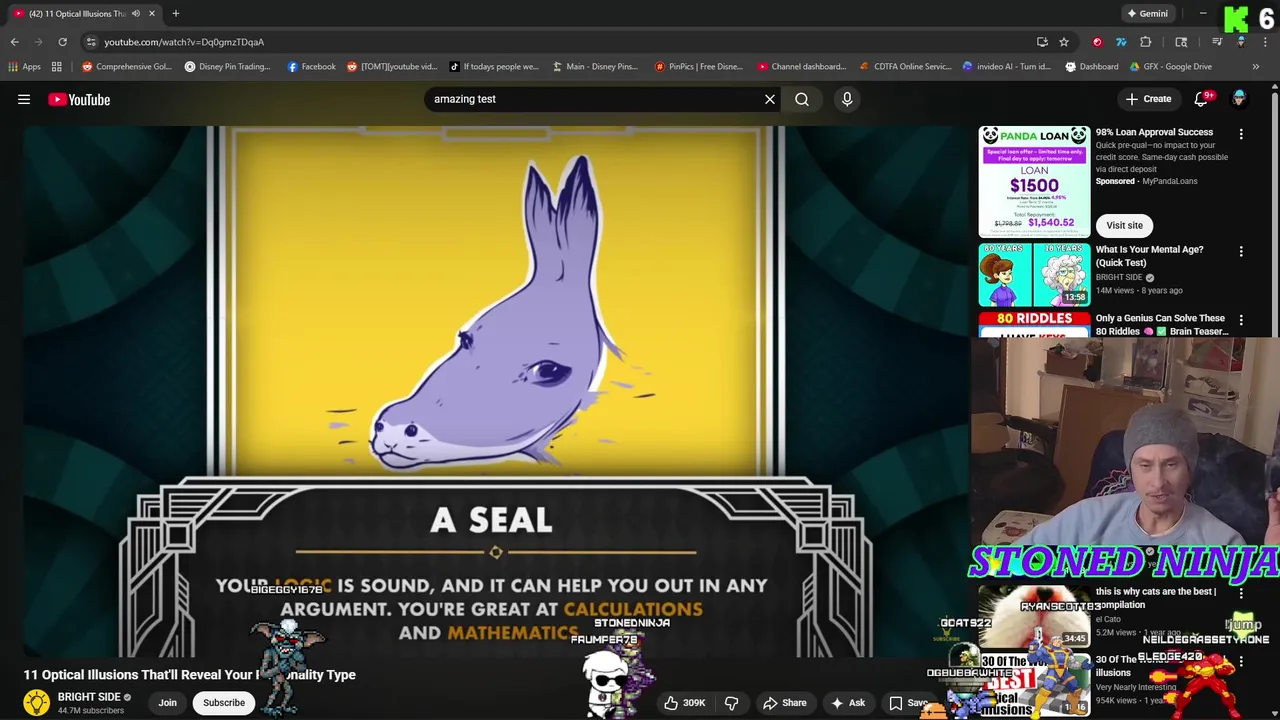Open invideo AI bookmark
1280x720 pixels.
[1006, 67]
